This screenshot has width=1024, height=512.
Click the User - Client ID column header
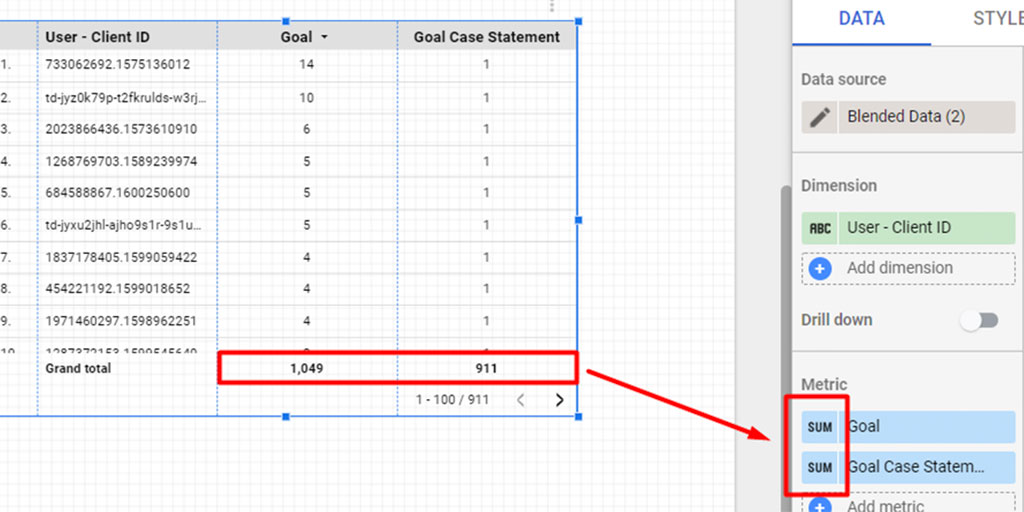click(x=98, y=37)
